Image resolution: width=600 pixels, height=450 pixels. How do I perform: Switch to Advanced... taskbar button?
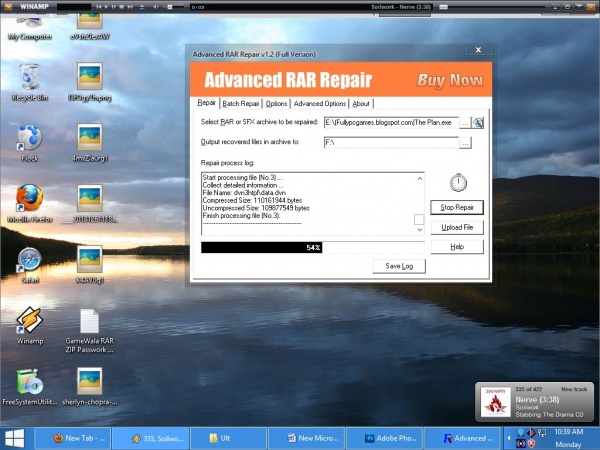463,439
